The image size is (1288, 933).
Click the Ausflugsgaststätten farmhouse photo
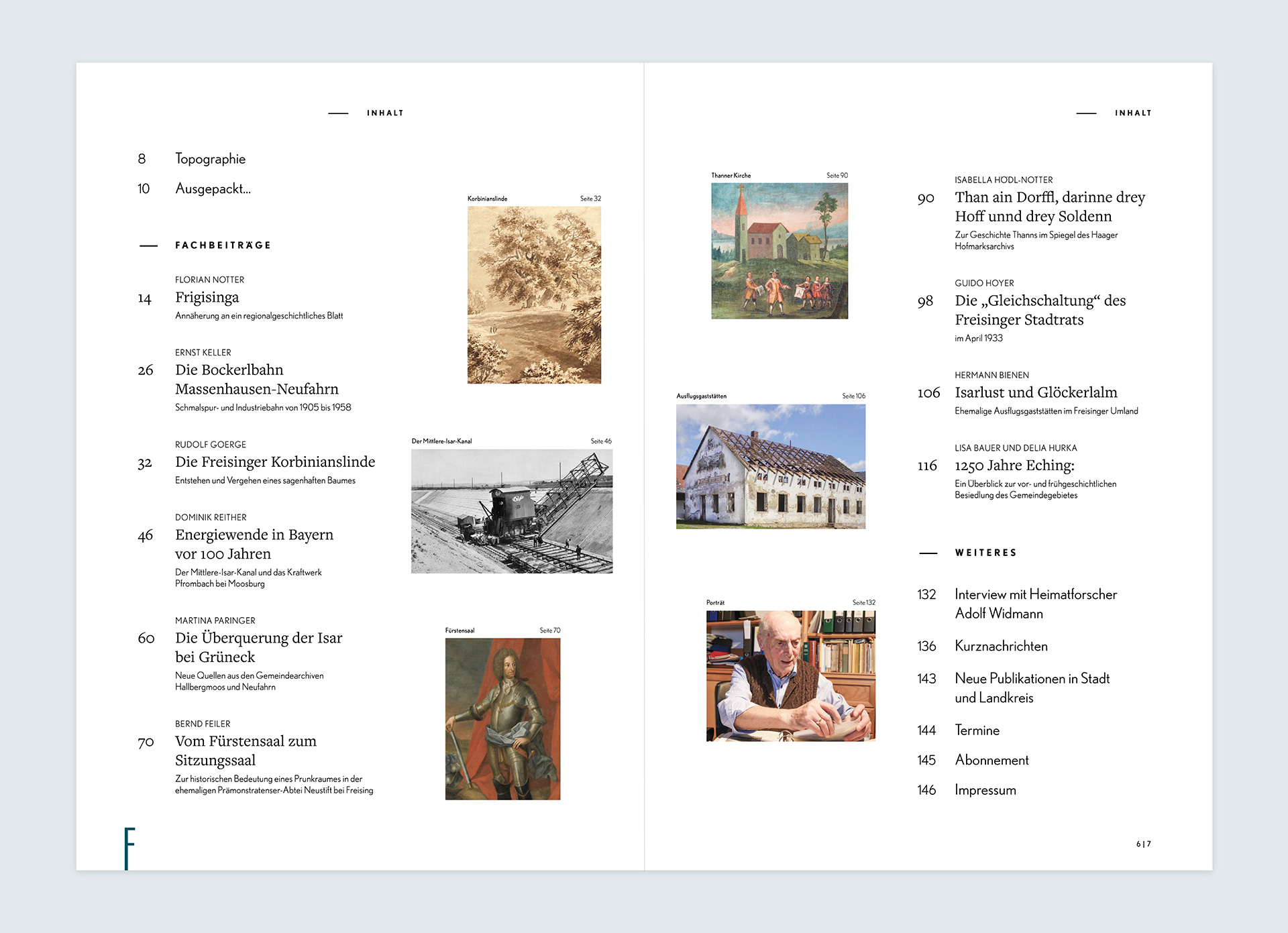tap(770, 466)
